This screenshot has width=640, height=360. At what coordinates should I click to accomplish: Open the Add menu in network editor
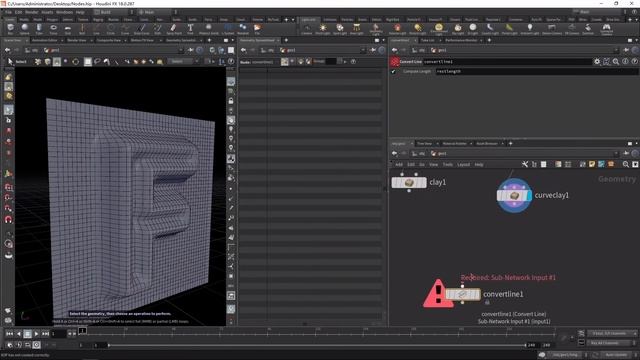click(399, 164)
